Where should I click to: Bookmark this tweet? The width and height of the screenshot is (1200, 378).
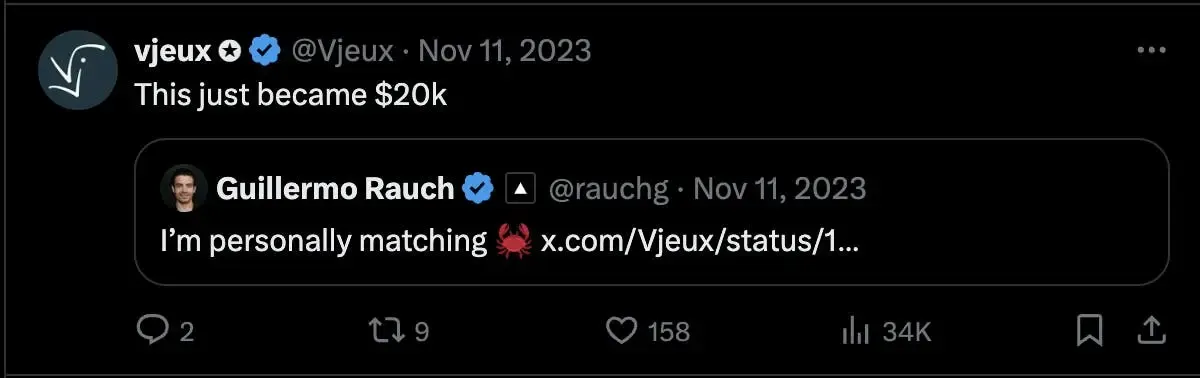(x=1091, y=329)
